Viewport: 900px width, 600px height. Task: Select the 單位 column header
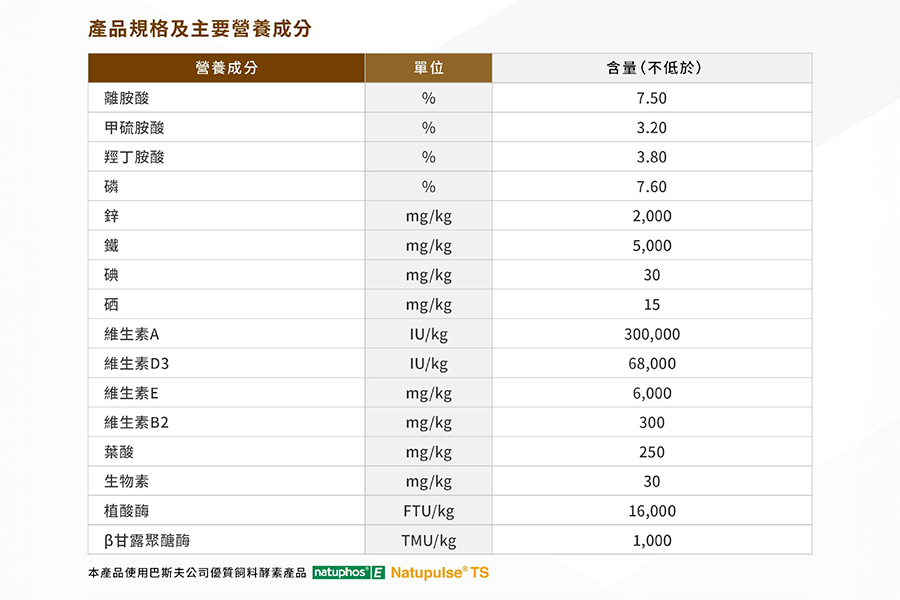pos(428,68)
